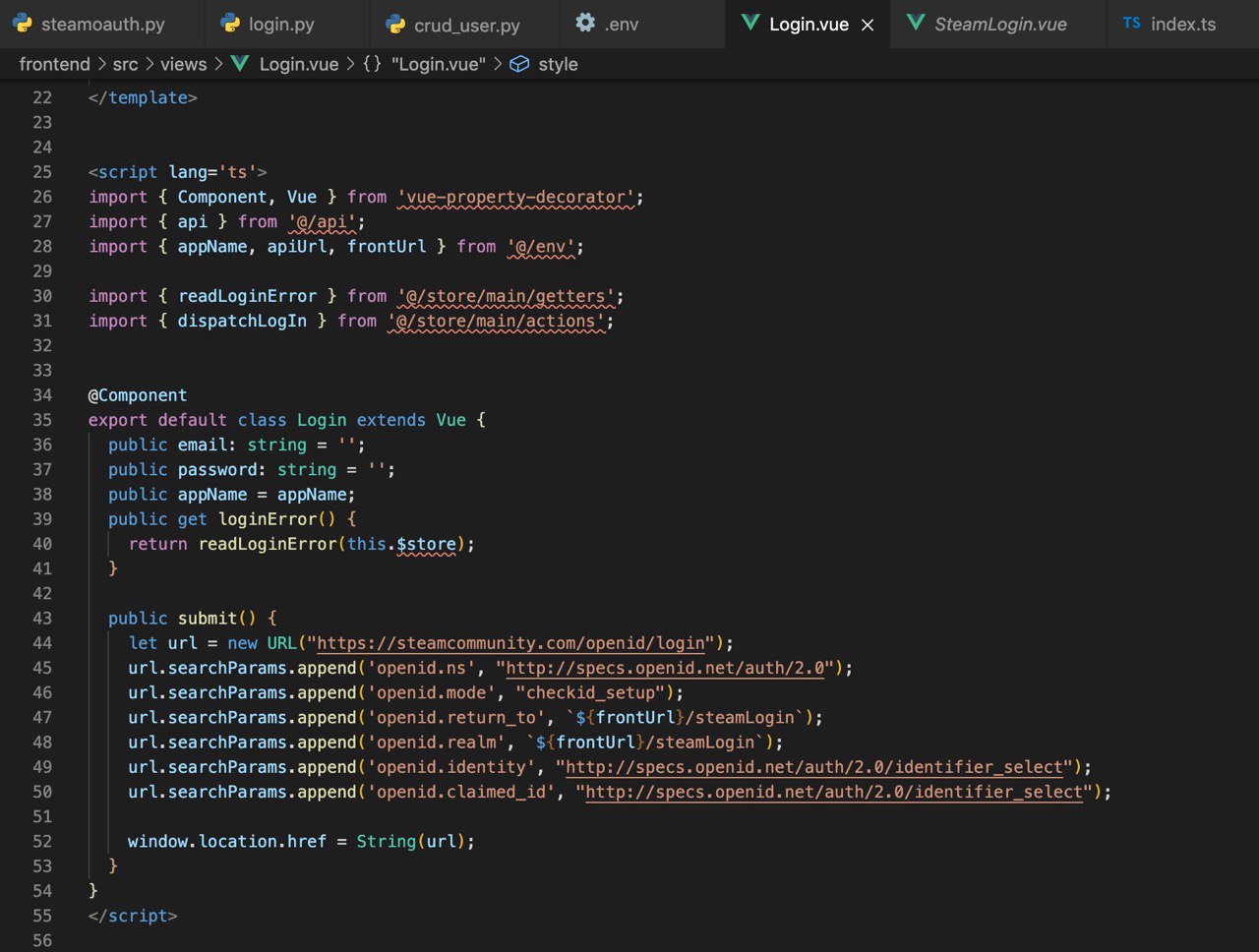Open the .env file tab
The height and width of the screenshot is (952, 1259).
[621, 24]
